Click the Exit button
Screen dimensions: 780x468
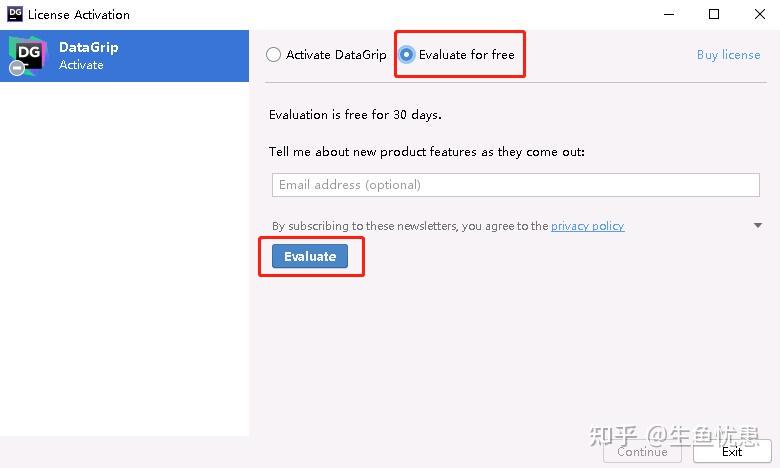[x=732, y=452]
